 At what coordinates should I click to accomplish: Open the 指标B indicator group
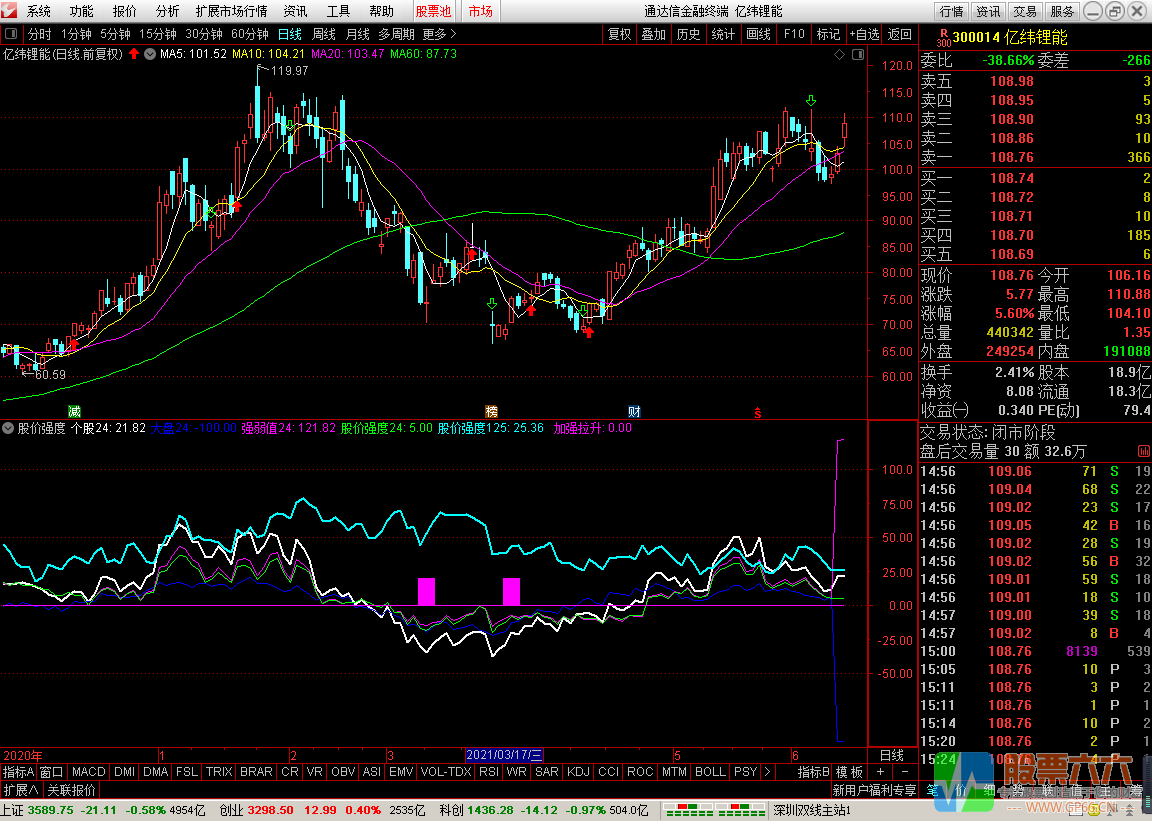814,771
